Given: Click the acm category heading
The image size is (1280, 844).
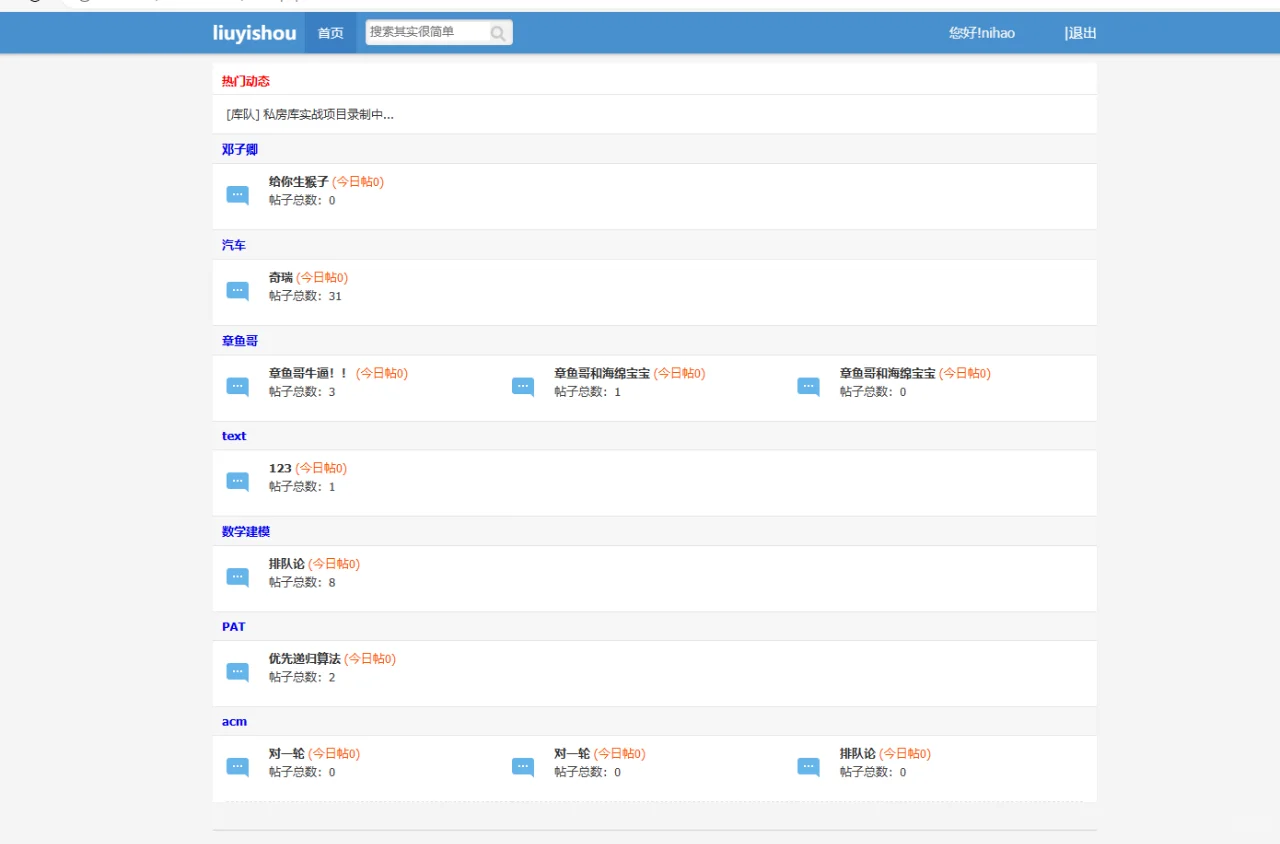Looking at the screenshot, I should 234,722.
